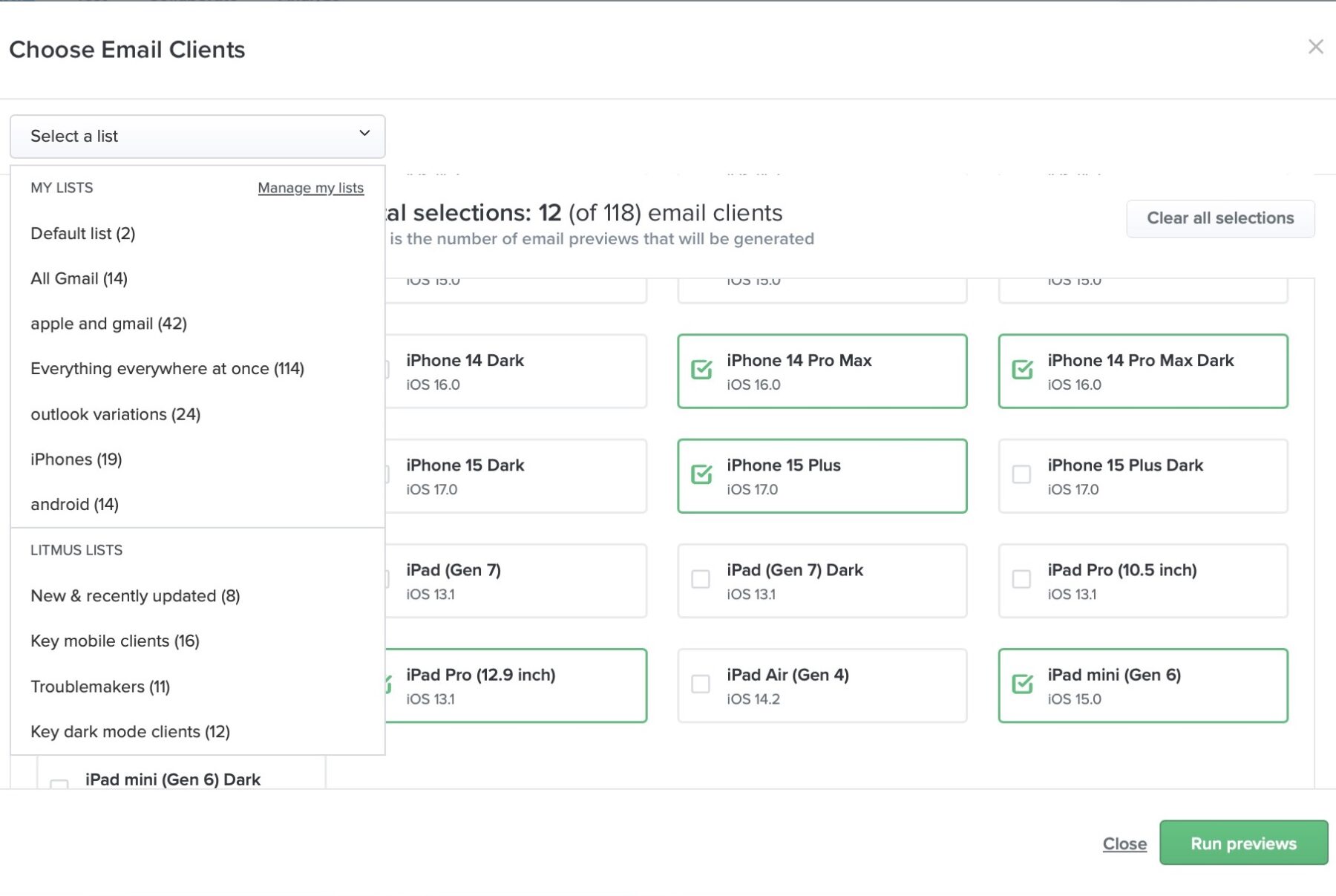The height and width of the screenshot is (896, 1336).
Task: Check iPhone 15 Plus Dark
Action: pos(1021,474)
